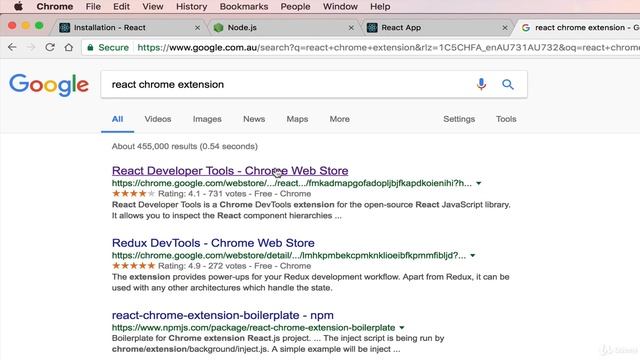Viewport: 640px width, 360px height.
Task: Click the React Developer Tools webstore URL
Action: tap(291, 183)
